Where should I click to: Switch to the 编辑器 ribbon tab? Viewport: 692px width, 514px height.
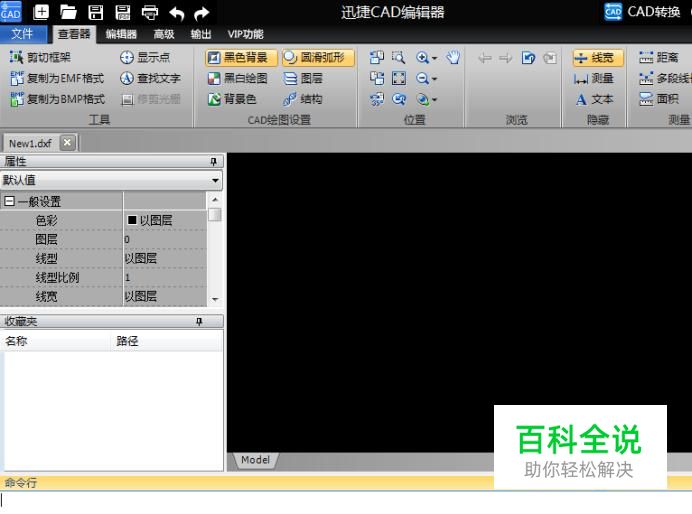click(x=121, y=34)
